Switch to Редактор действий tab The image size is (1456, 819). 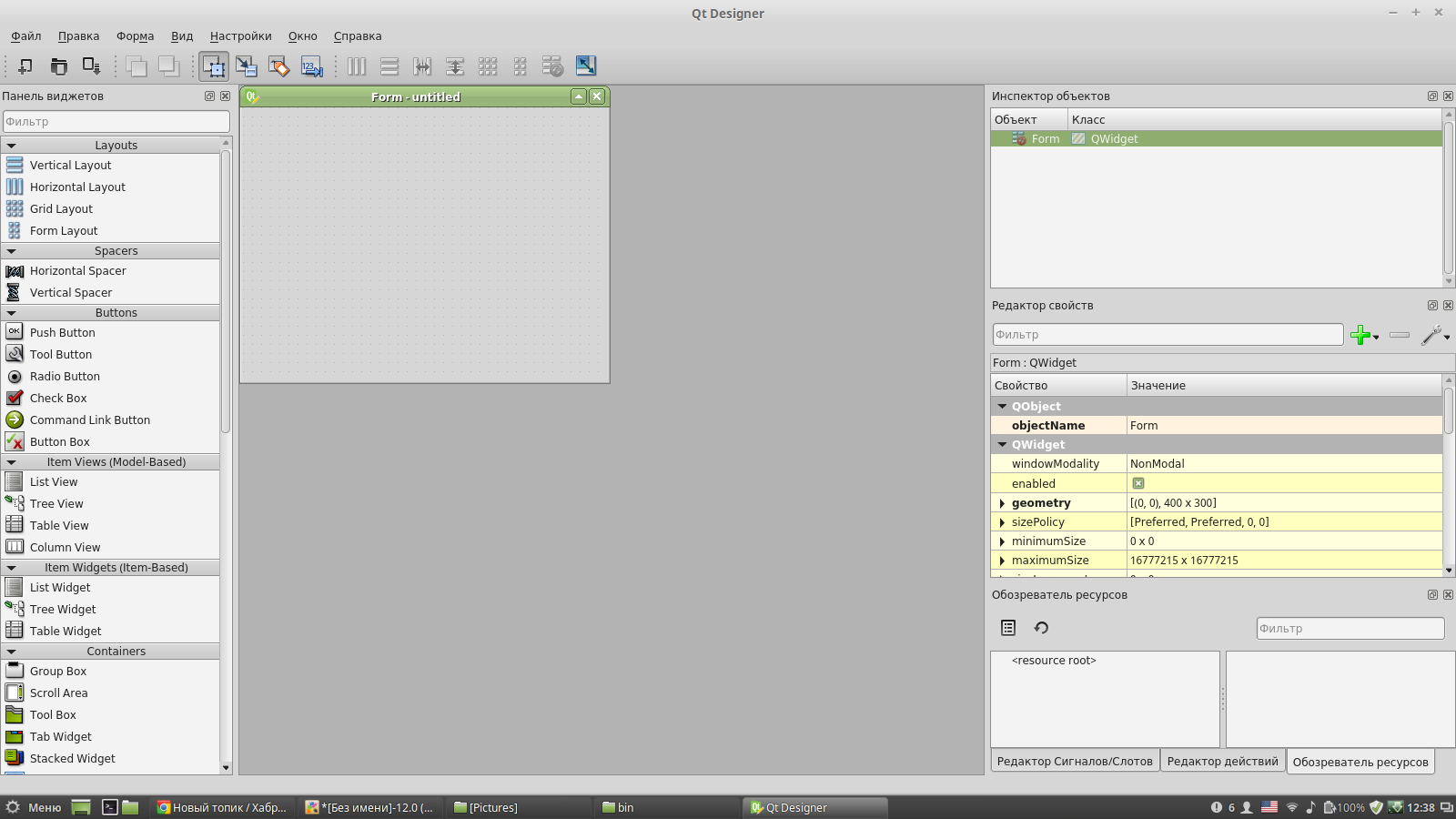point(1222,762)
